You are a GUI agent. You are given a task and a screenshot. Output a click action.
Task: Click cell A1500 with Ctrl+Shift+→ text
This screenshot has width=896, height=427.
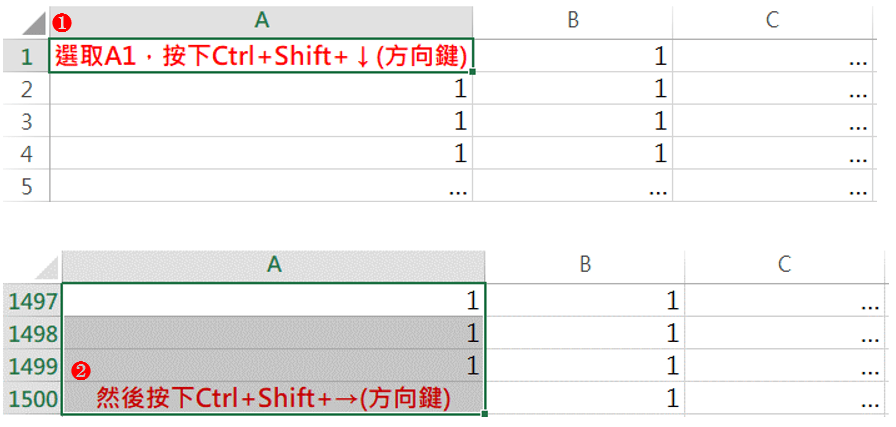[273, 398]
